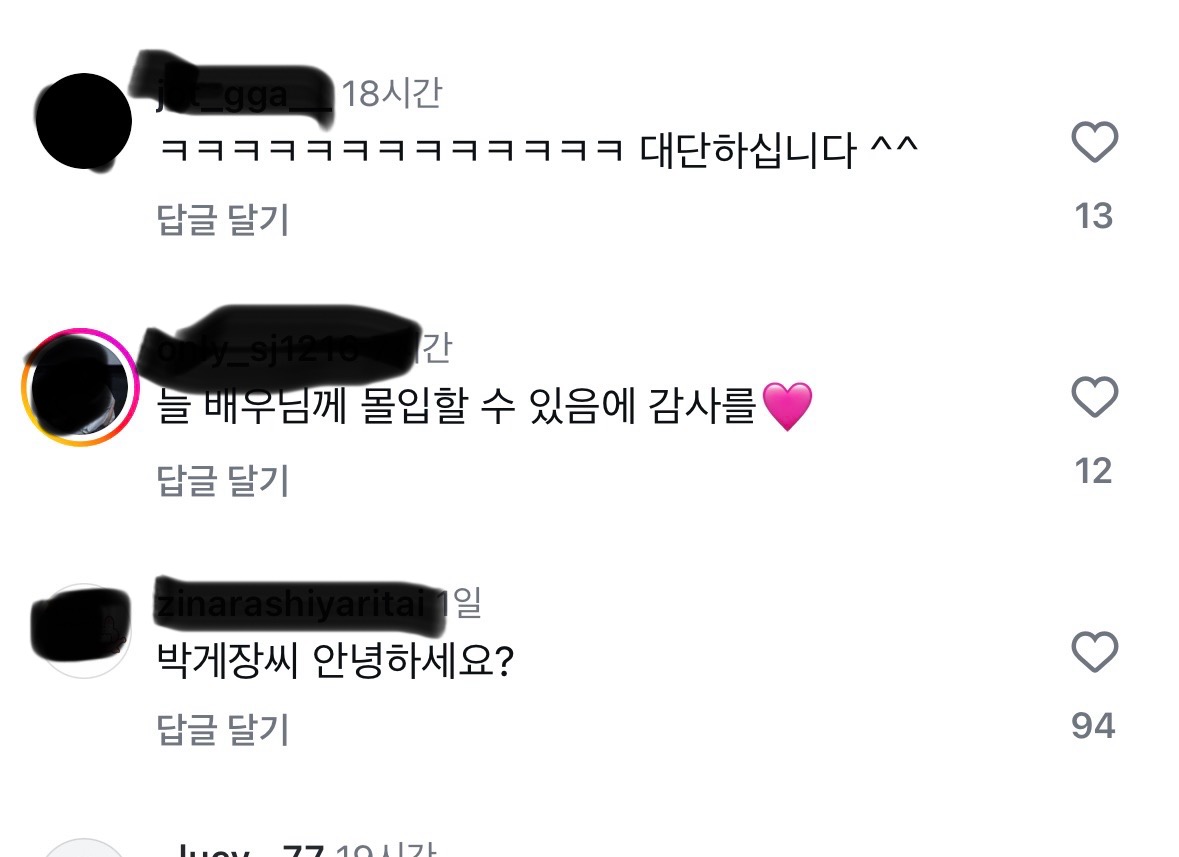The image size is (1179, 857).
Task: Open avatar of the 박게장씨 commenter
Action: (x=83, y=631)
